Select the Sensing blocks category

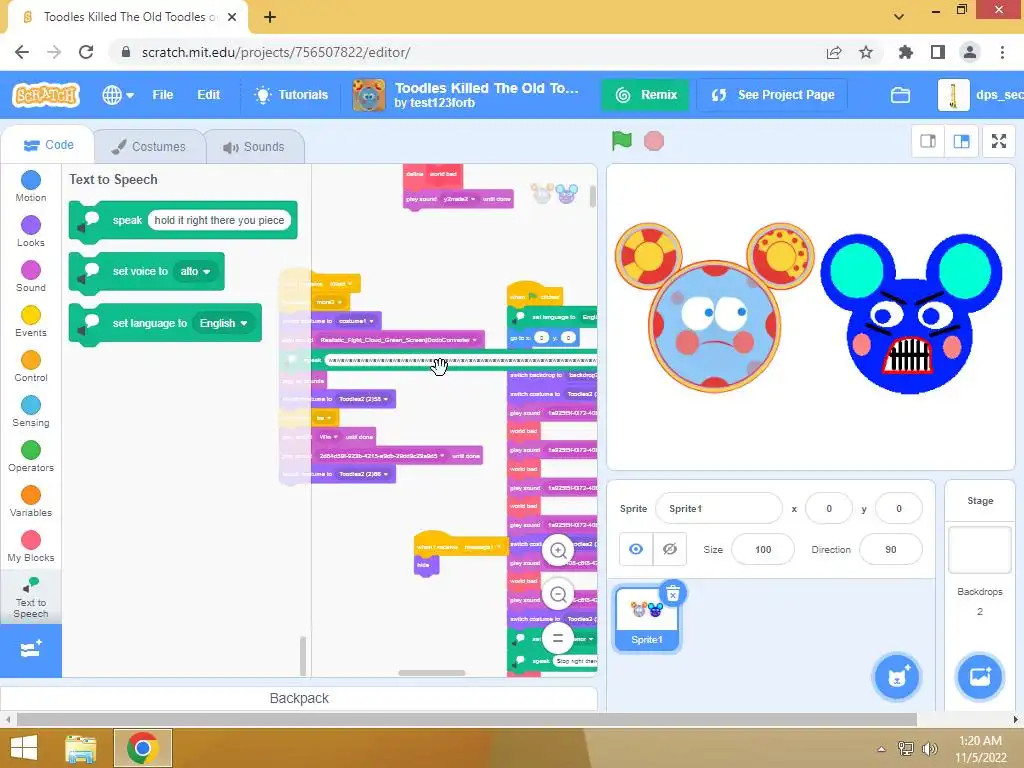[x=31, y=411]
